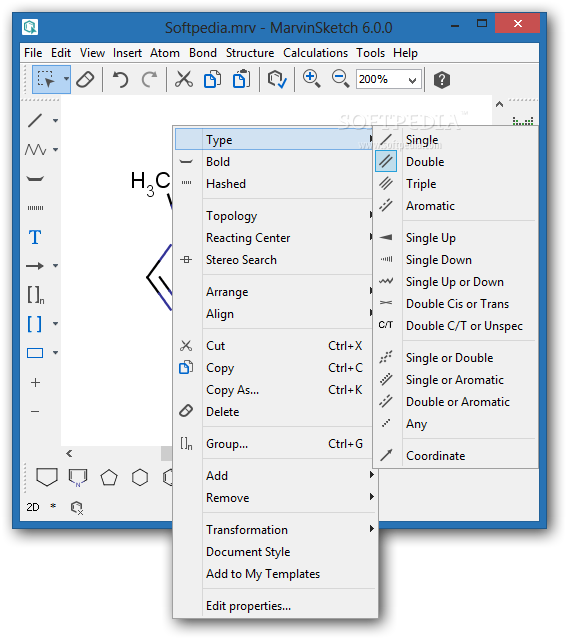567x639 pixels.
Task: Open Help question mark icon
Action: point(441,79)
